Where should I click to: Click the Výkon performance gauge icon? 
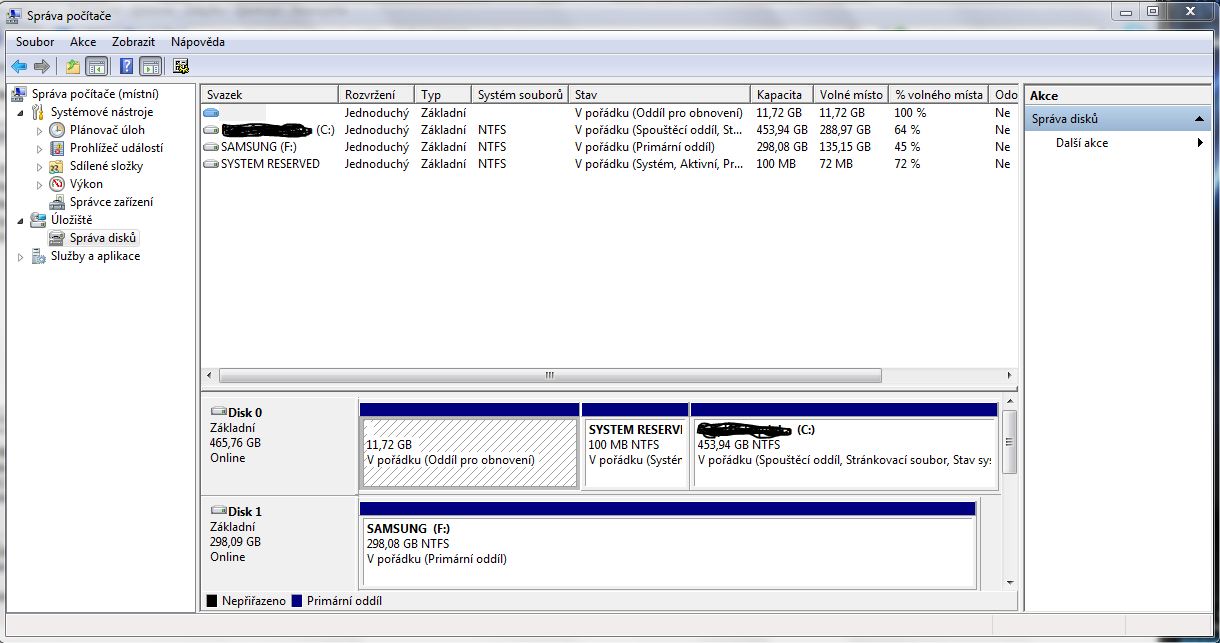click(58, 184)
